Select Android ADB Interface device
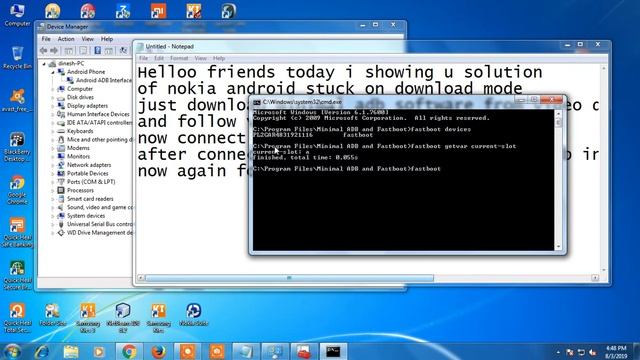 click(104, 80)
